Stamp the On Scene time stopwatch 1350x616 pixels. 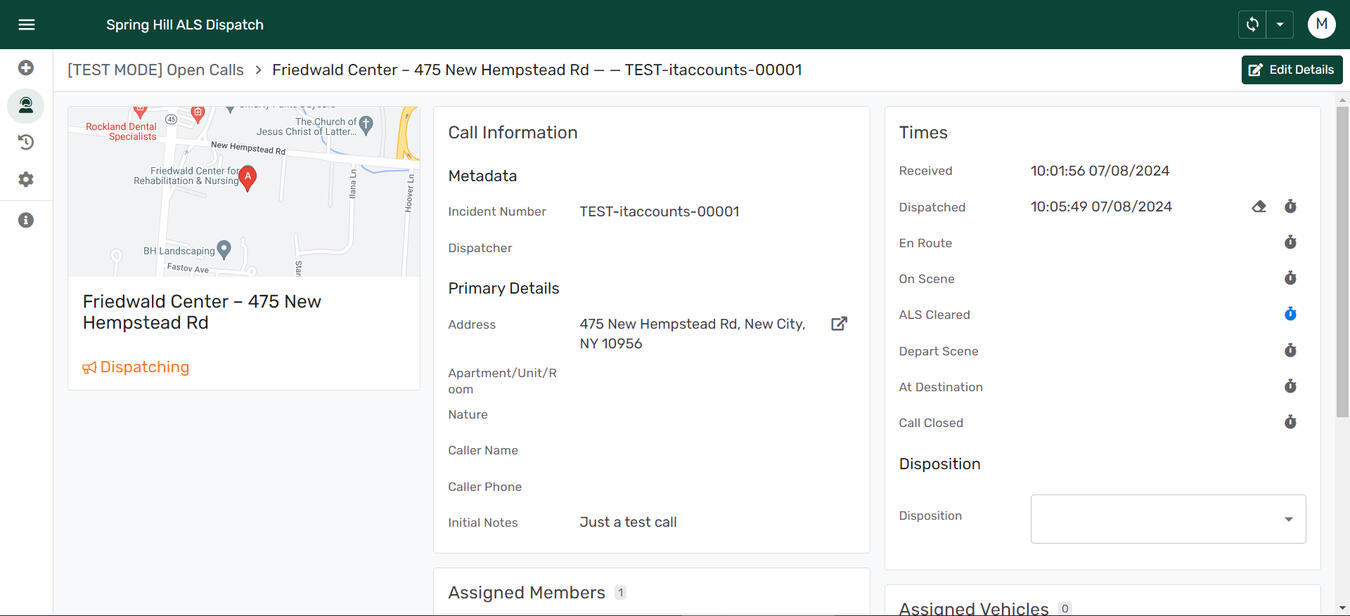coord(1290,279)
